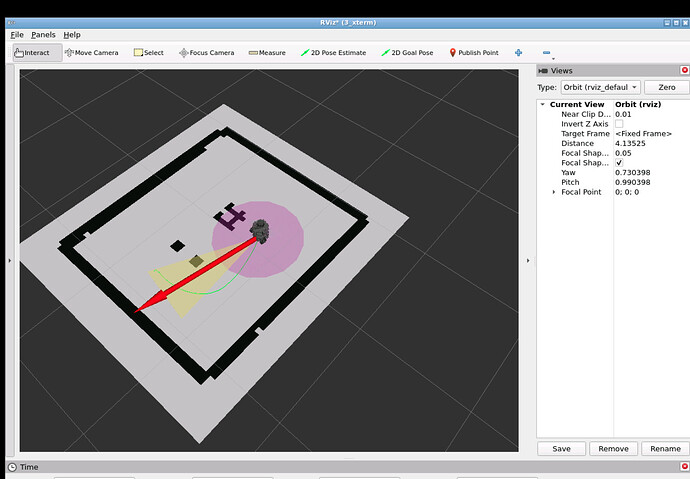The image size is (690, 479).
Task: Open the view Type dropdown
Action: click(x=600, y=87)
